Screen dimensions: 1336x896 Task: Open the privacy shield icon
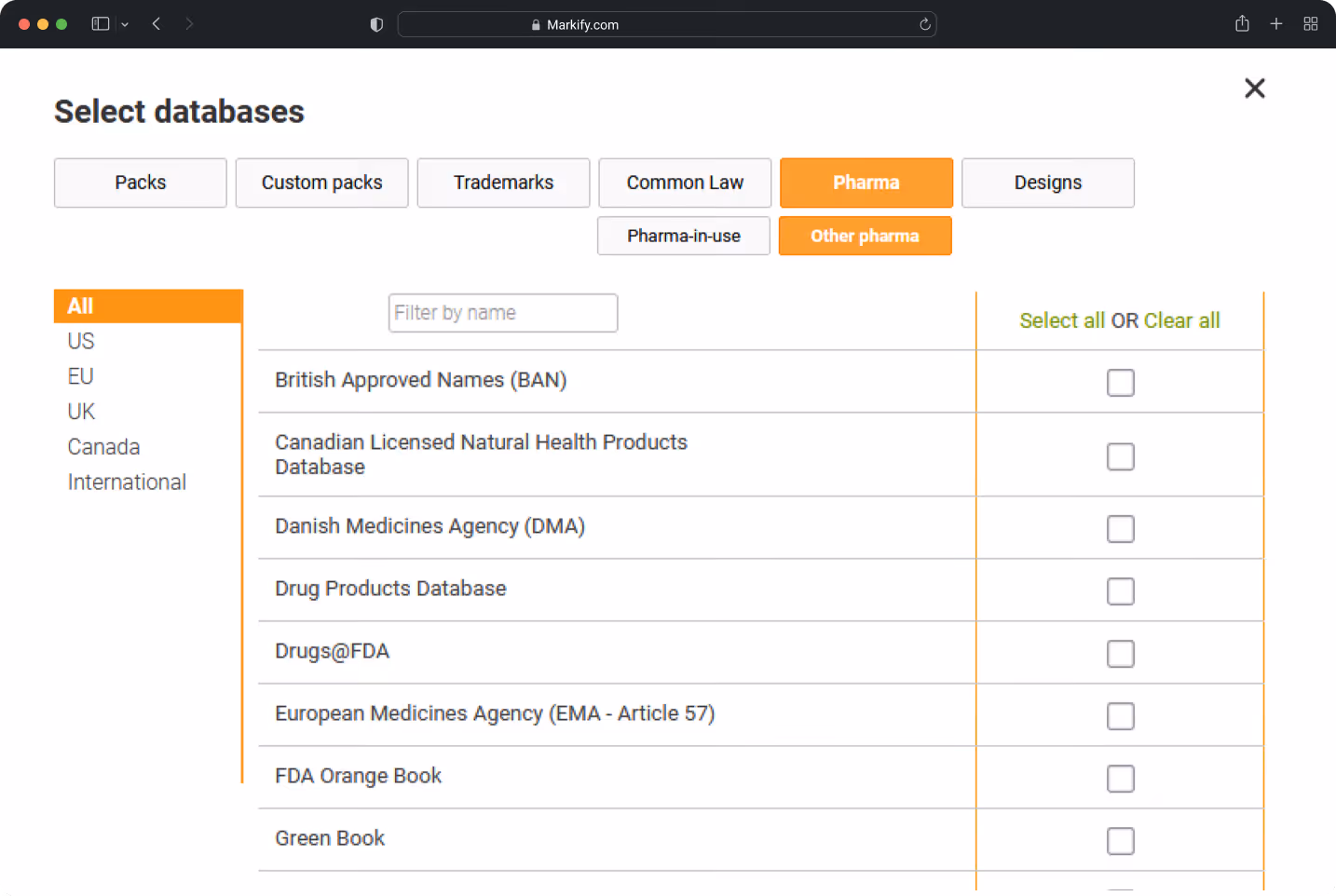pos(376,24)
